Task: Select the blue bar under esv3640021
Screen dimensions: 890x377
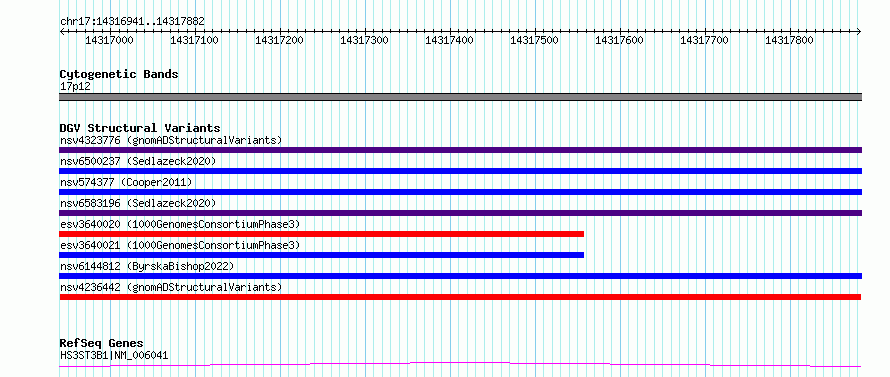Action: click(321, 255)
